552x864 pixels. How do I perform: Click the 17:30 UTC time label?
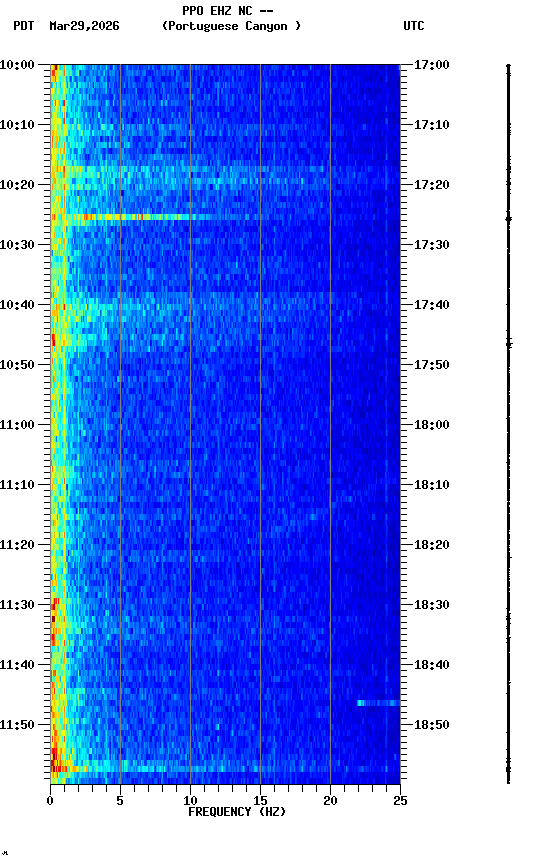point(431,245)
